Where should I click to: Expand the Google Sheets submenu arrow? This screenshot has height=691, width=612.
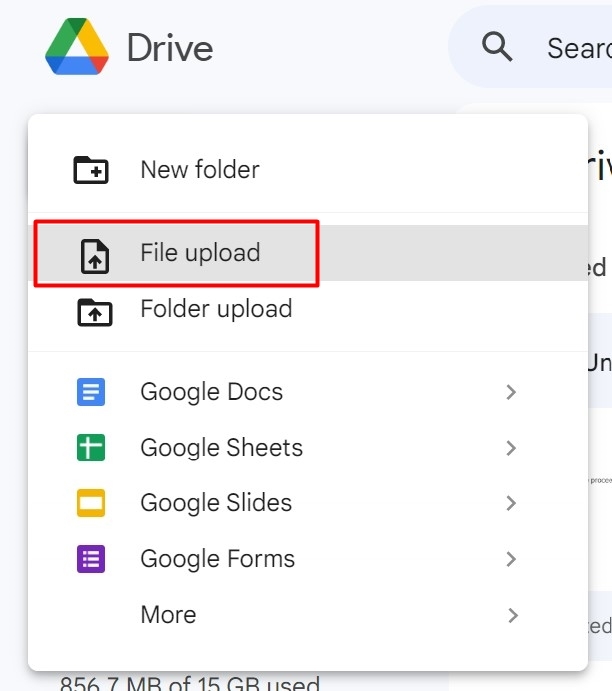pyautogui.click(x=511, y=448)
